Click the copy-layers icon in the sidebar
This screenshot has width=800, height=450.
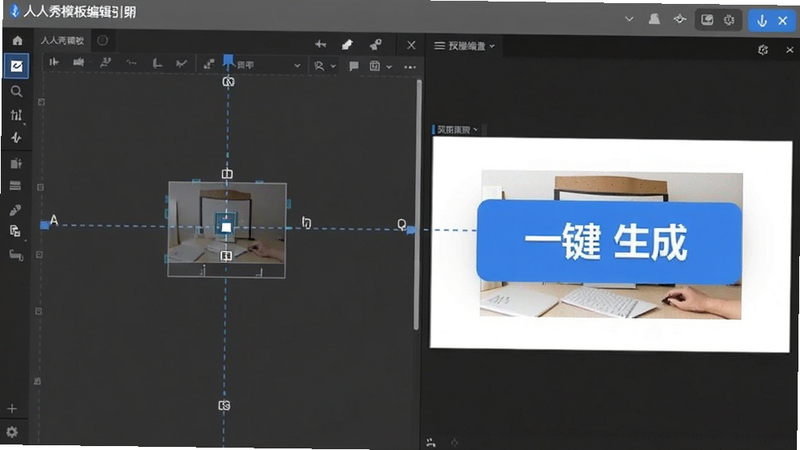click(x=15, y=231)
